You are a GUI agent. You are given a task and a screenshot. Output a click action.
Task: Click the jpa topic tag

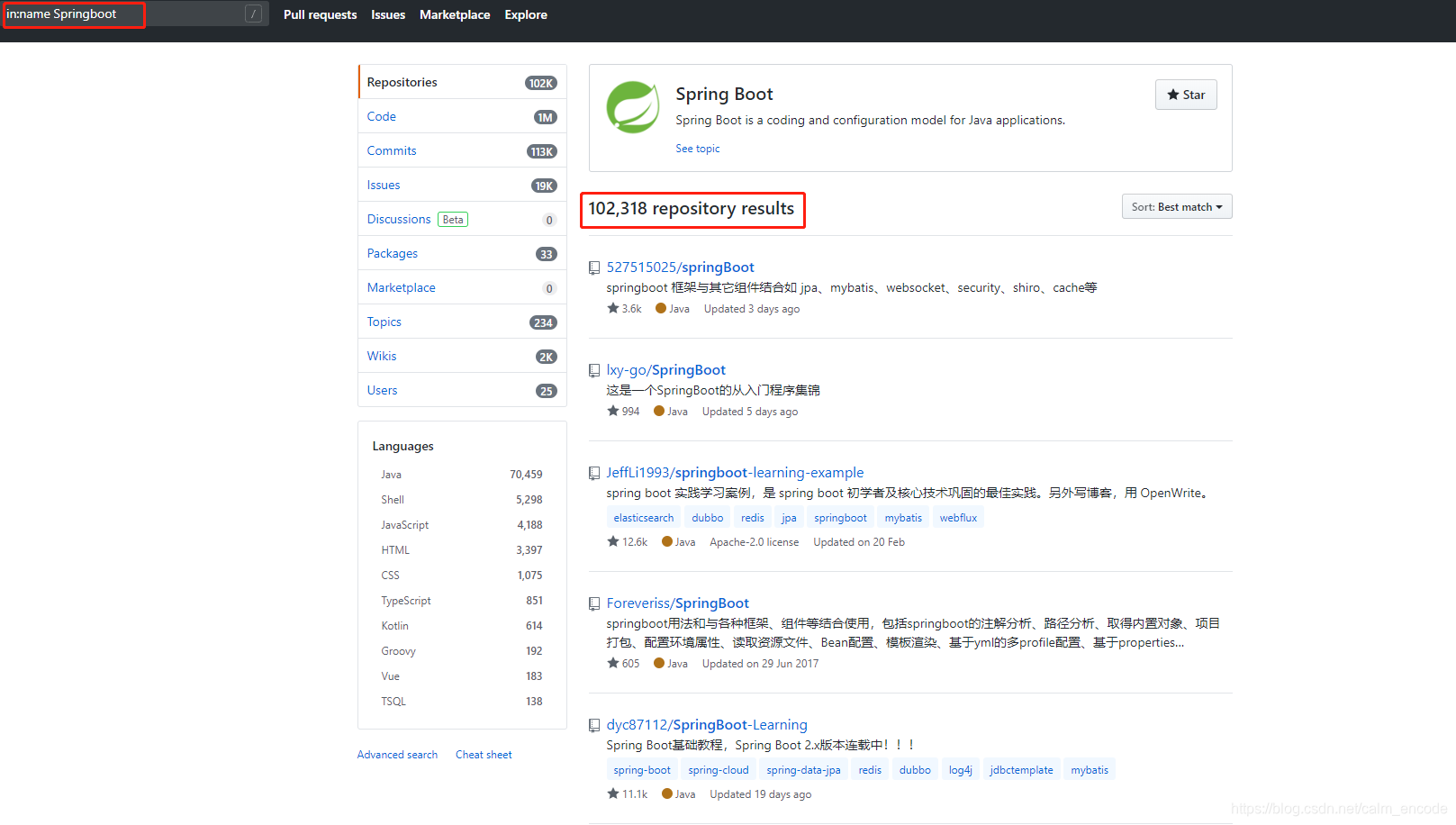(789, 518)
